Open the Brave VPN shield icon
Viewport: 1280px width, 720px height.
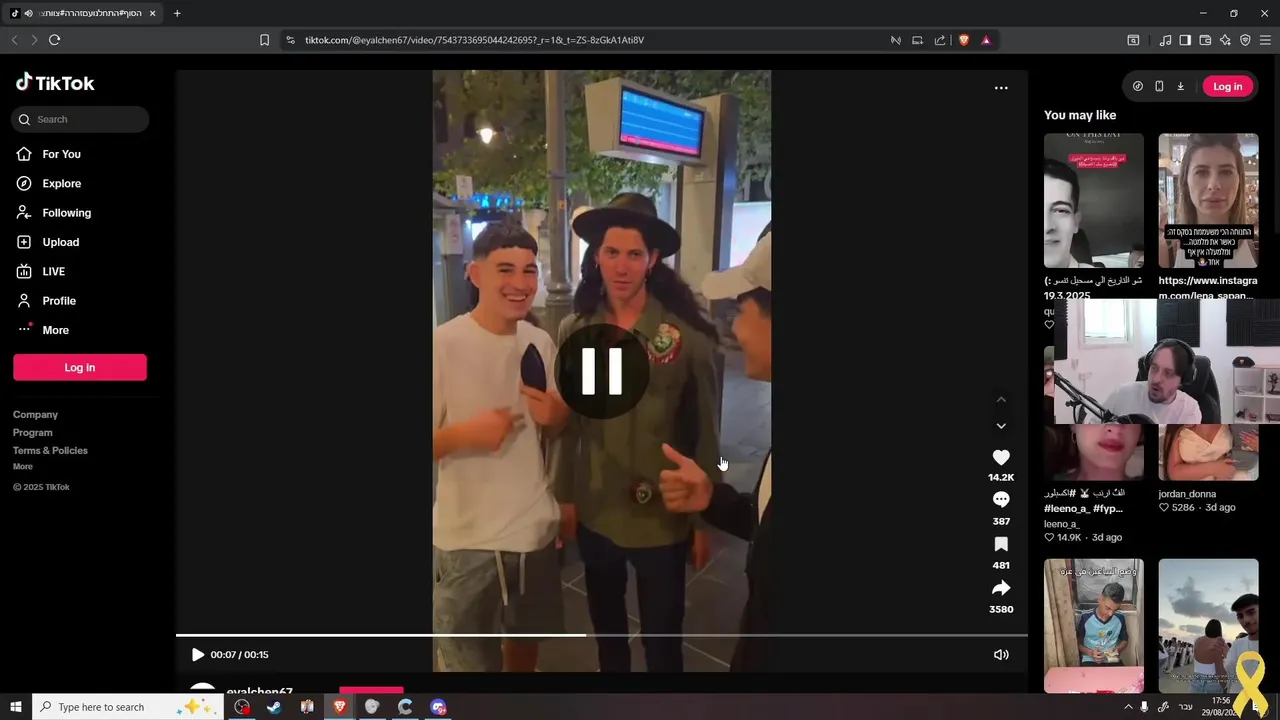[x=1245, y=40]
